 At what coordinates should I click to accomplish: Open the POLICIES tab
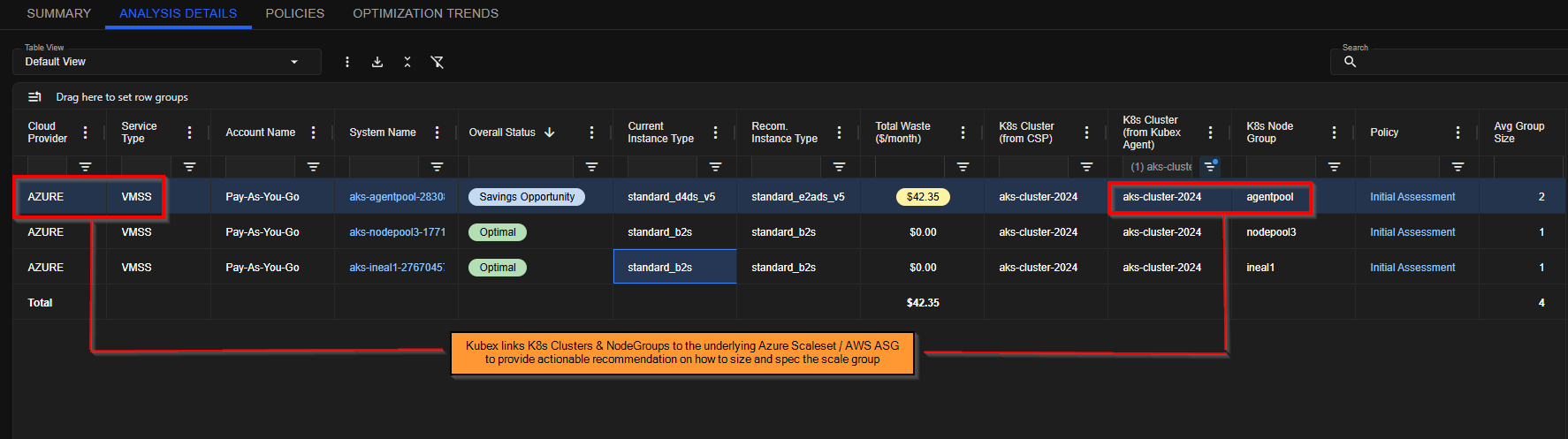(294, 13)
